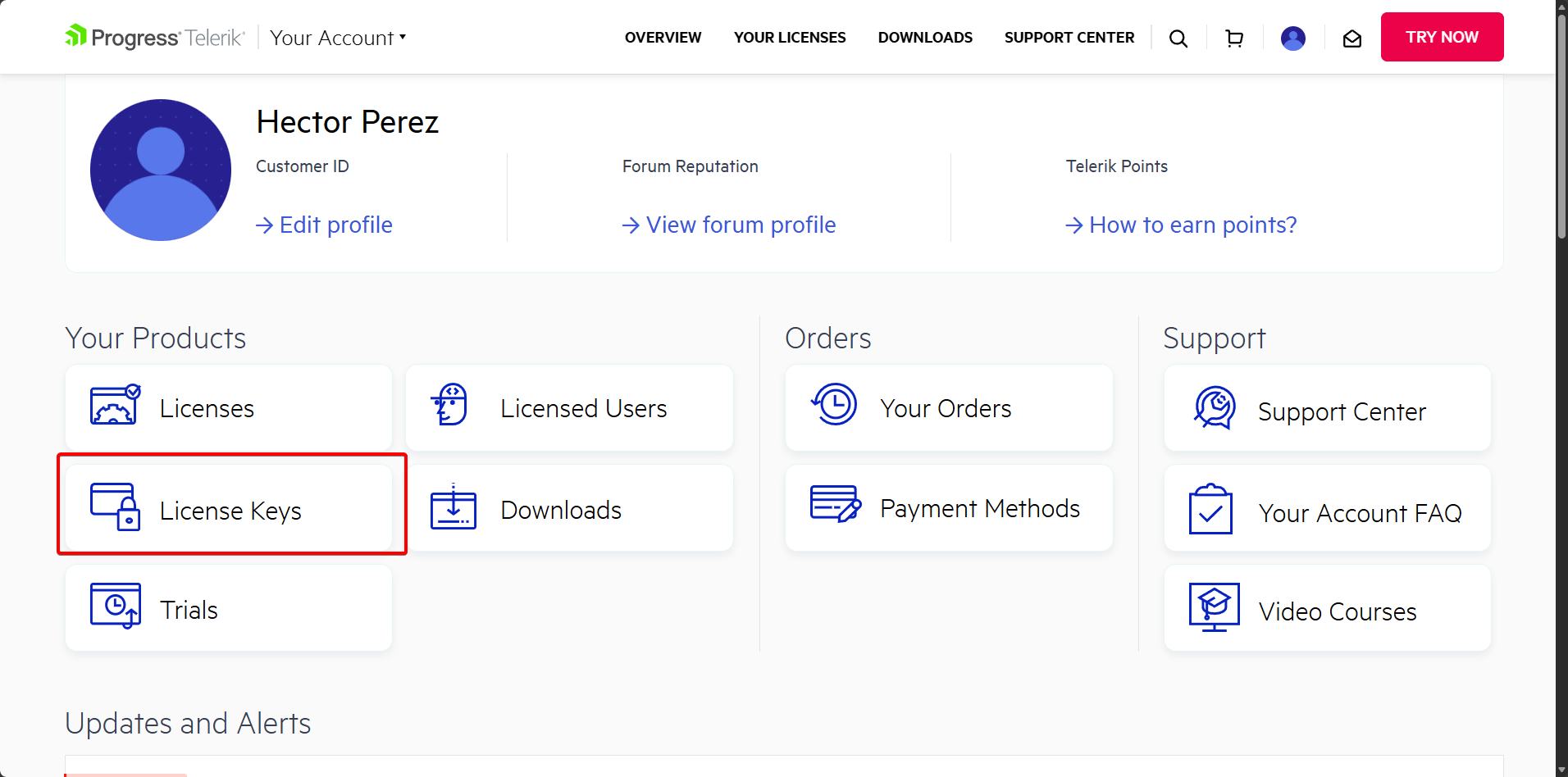Expand the Your Account dropdown

(338, 38)
